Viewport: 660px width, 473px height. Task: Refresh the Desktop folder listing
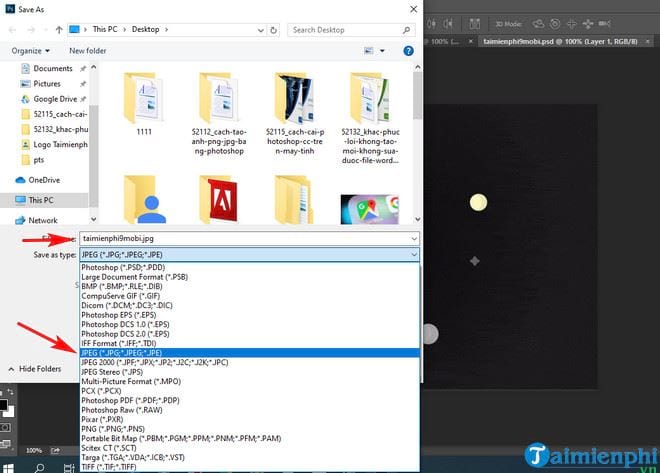coord(274,30)
